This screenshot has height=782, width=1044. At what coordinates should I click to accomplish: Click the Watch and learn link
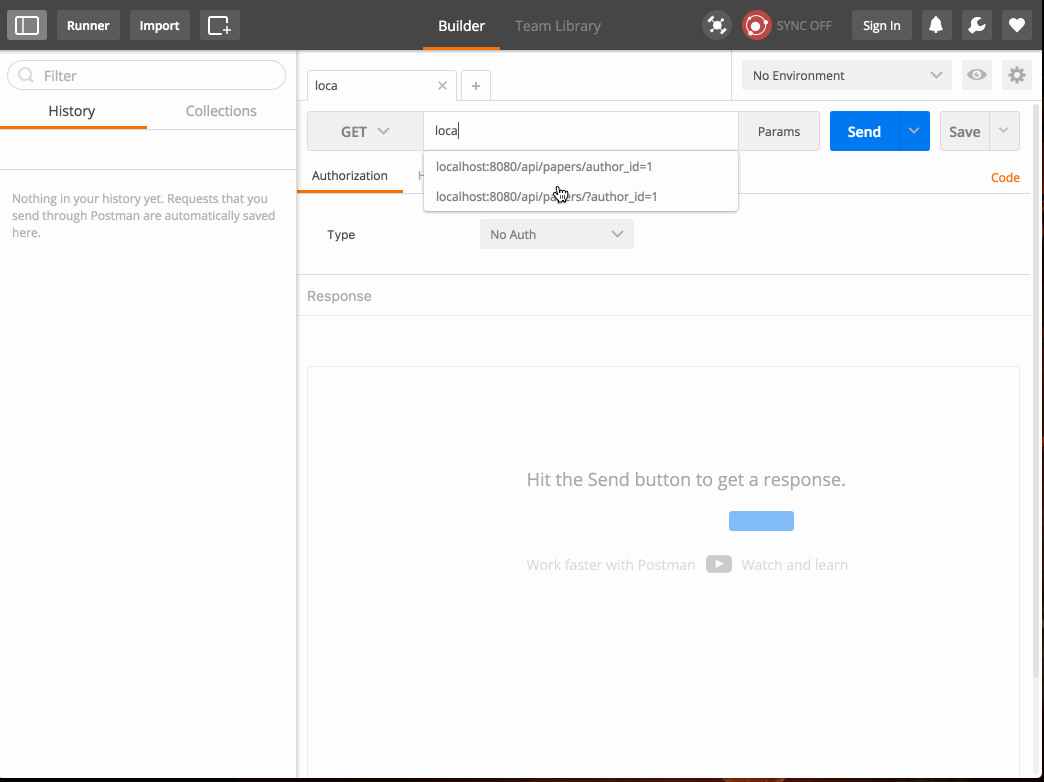pos(794,565)
